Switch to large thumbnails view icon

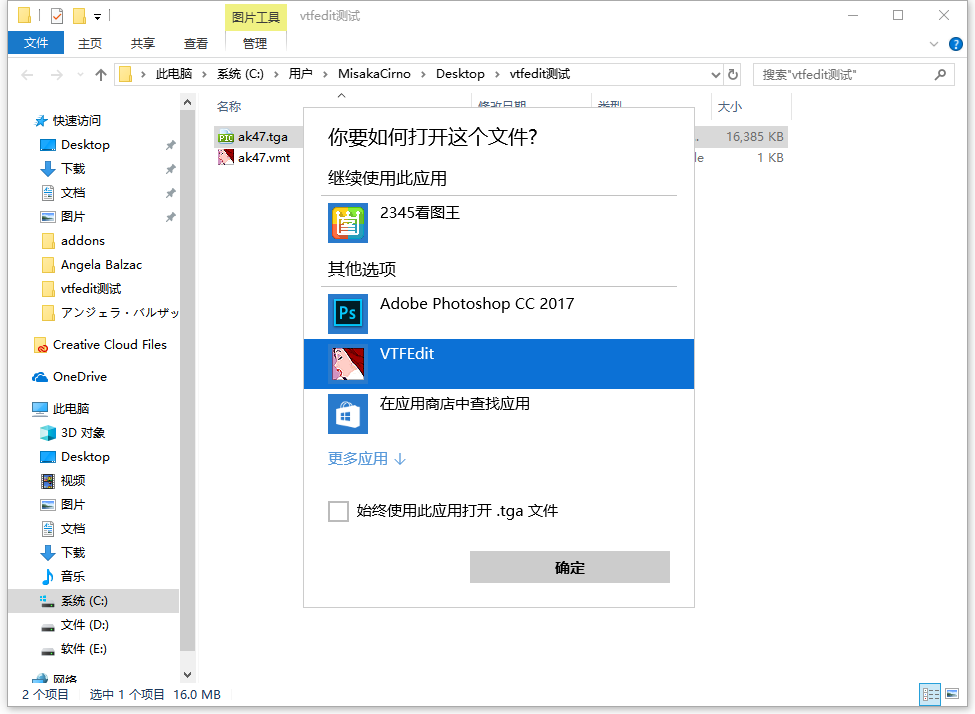pos(952,693)
